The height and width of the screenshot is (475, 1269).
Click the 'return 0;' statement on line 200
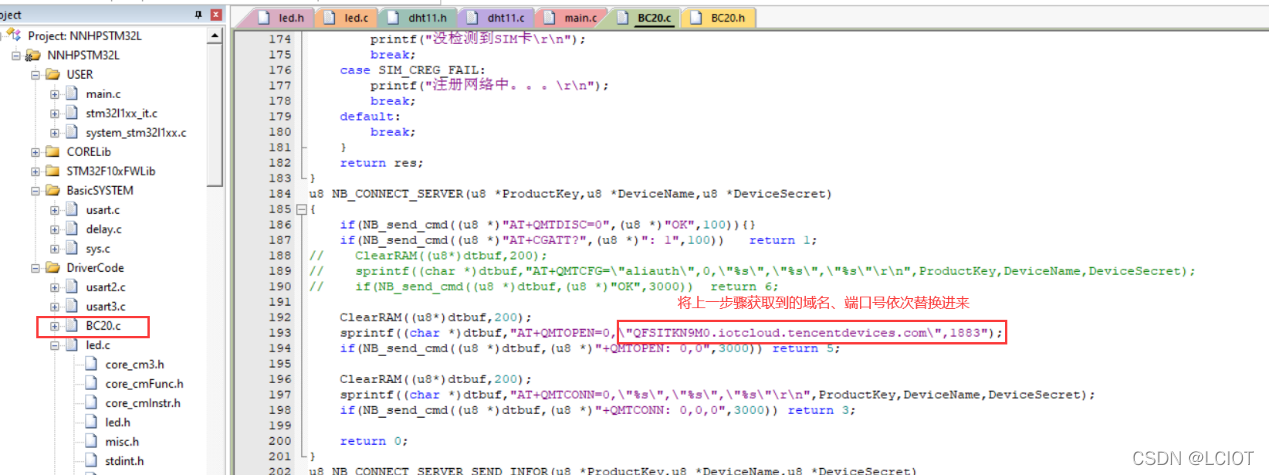click(374, 440)
